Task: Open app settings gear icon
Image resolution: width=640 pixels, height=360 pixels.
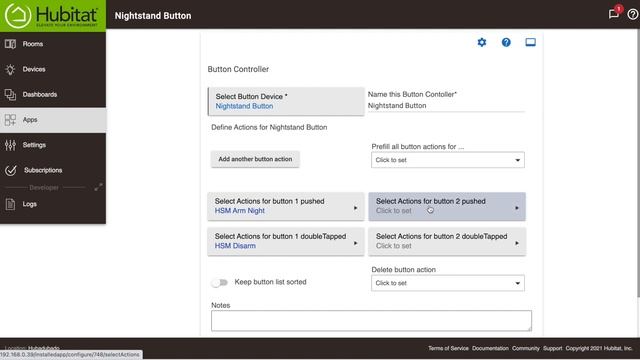Action: pyautogui.click(x=482, y=42)
